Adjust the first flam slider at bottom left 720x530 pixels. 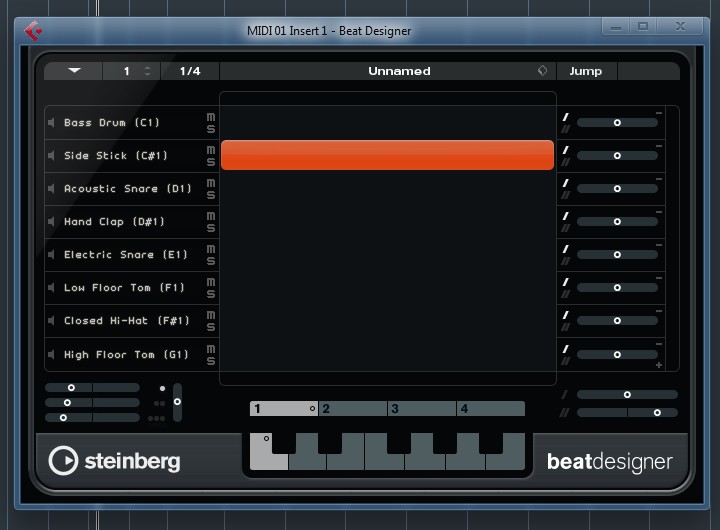92,388
